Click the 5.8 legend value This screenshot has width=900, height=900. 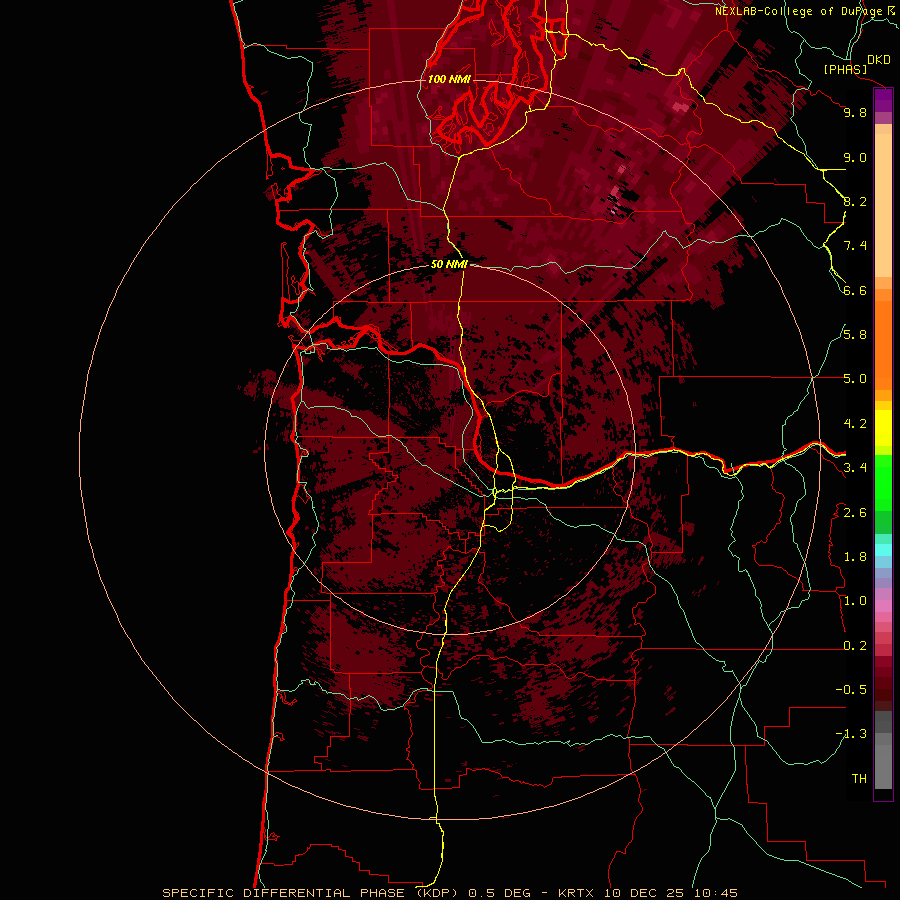(x=855, y=335)
